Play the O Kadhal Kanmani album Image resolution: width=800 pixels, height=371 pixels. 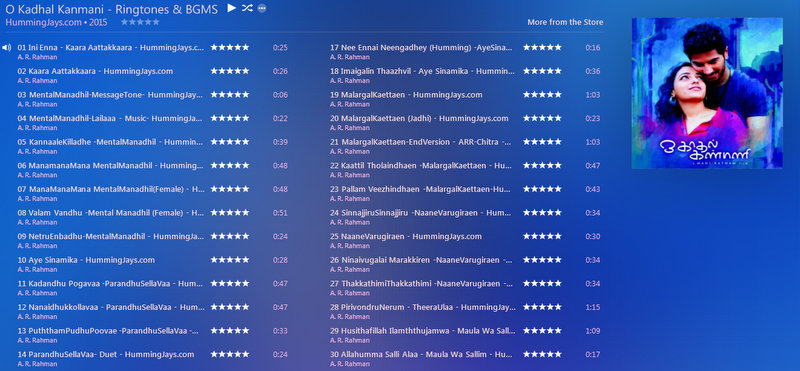[232, 8]
